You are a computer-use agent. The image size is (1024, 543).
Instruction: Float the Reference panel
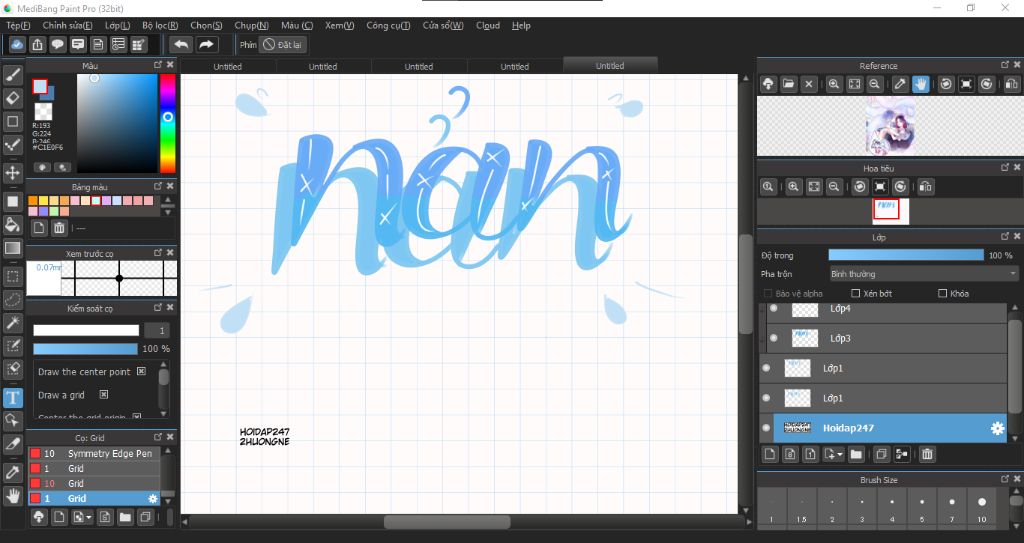click(1005, 65)
